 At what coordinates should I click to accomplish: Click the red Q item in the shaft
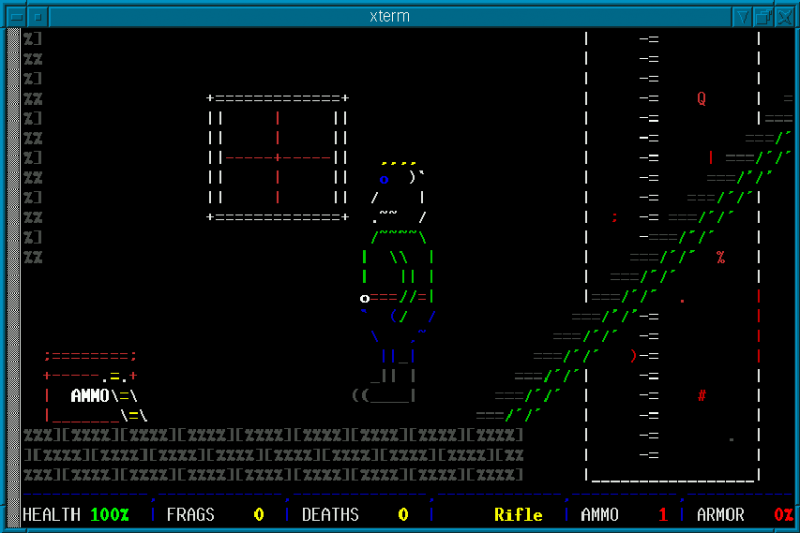(702, 98)
